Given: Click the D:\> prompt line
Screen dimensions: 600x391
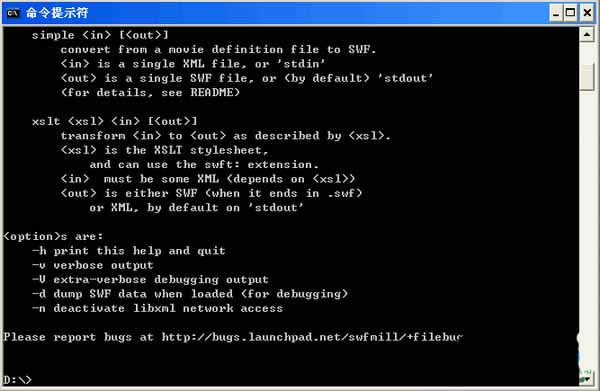Looking at the screenshot, I should coord(18,380).
